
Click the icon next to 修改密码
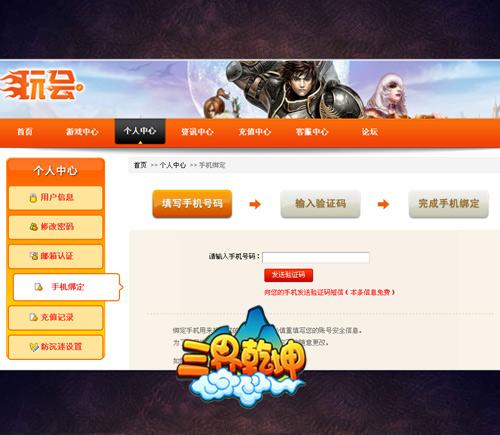coord(33,227)
